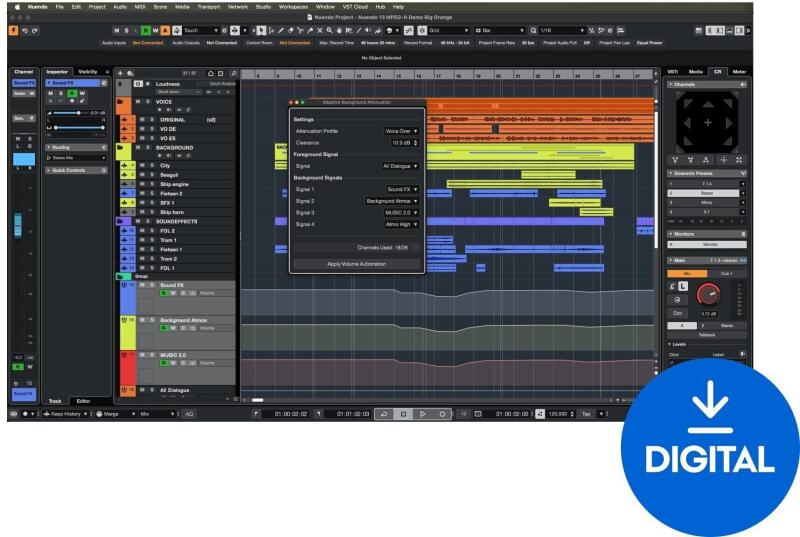The image size is (800, 537).
Task: Select the Glue tool
Action: (310, 31)
